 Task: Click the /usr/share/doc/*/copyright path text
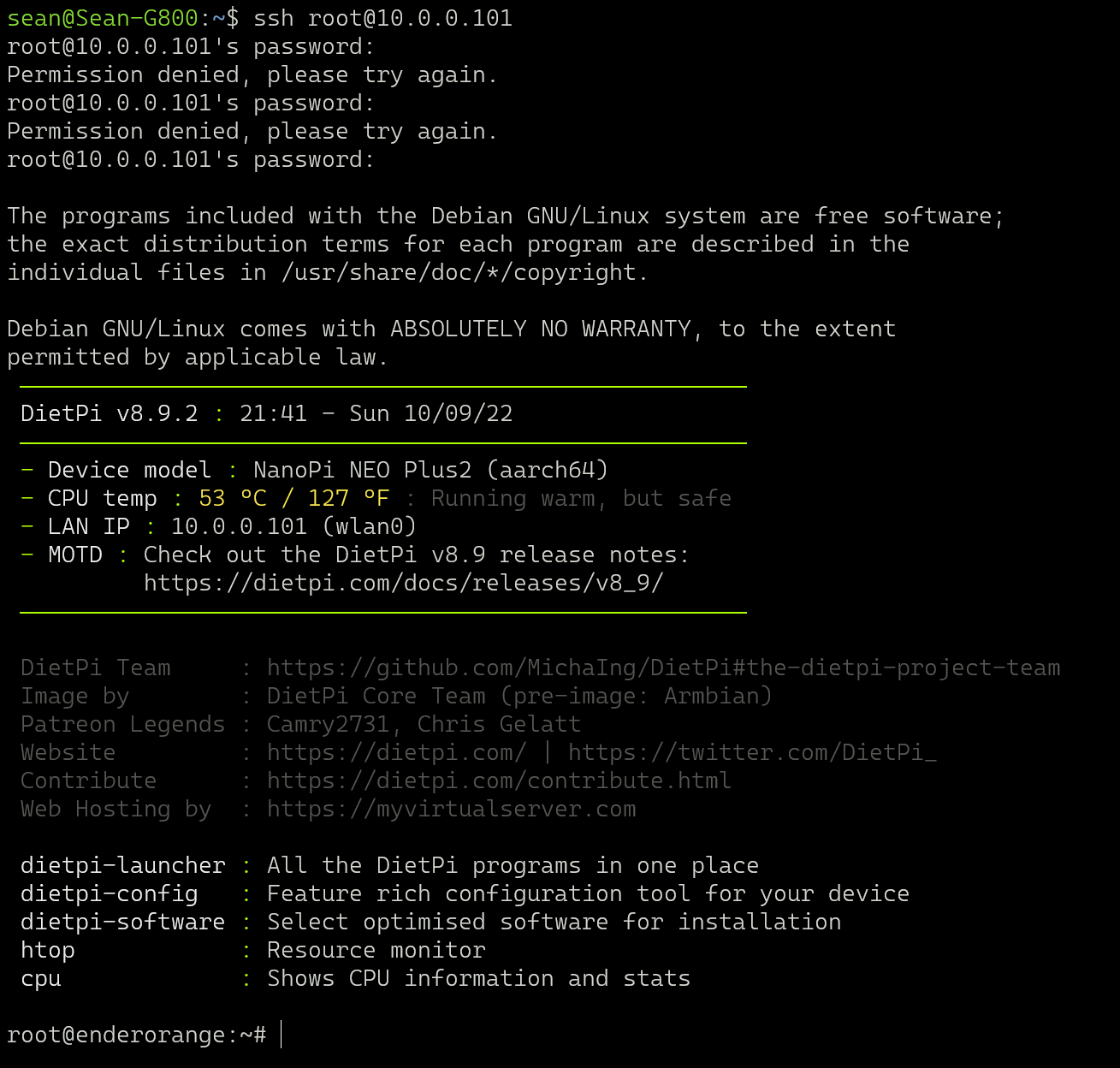point(465,272)
